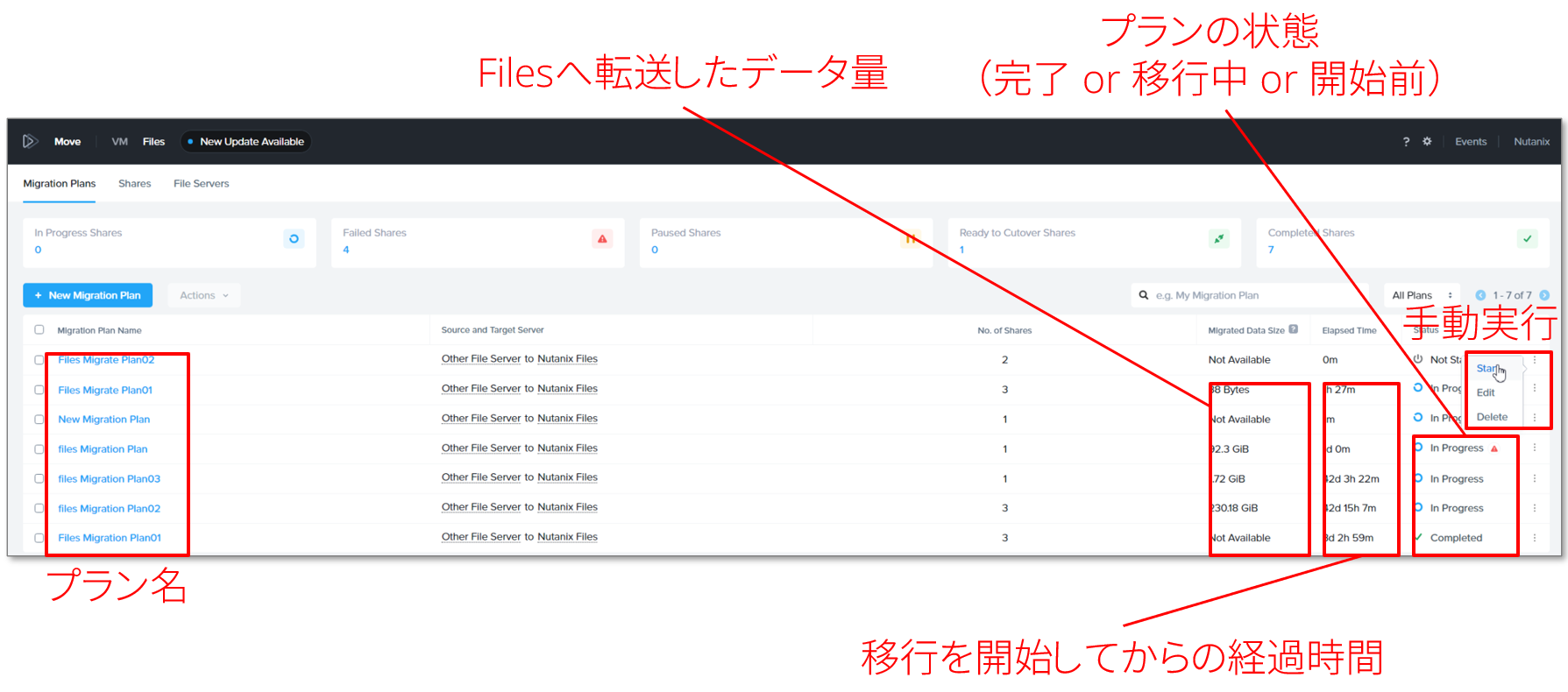The height and width of the screenshot is (692, 1568).
Task: Open Events in the header
Action: pos(1471,141)
